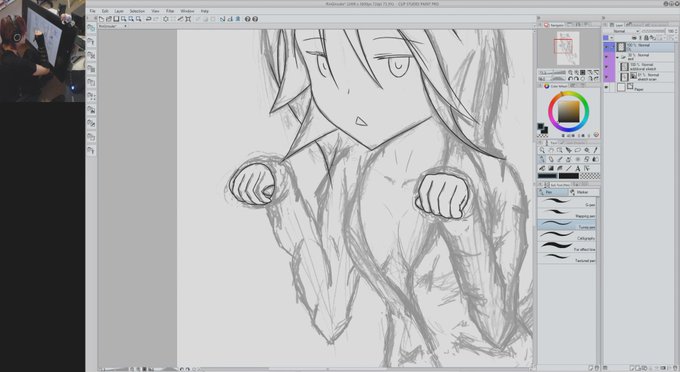Click the Navigator canvas preview thumbnail
The height and width of the screenshot is (372, 680).
click(568, 48)
